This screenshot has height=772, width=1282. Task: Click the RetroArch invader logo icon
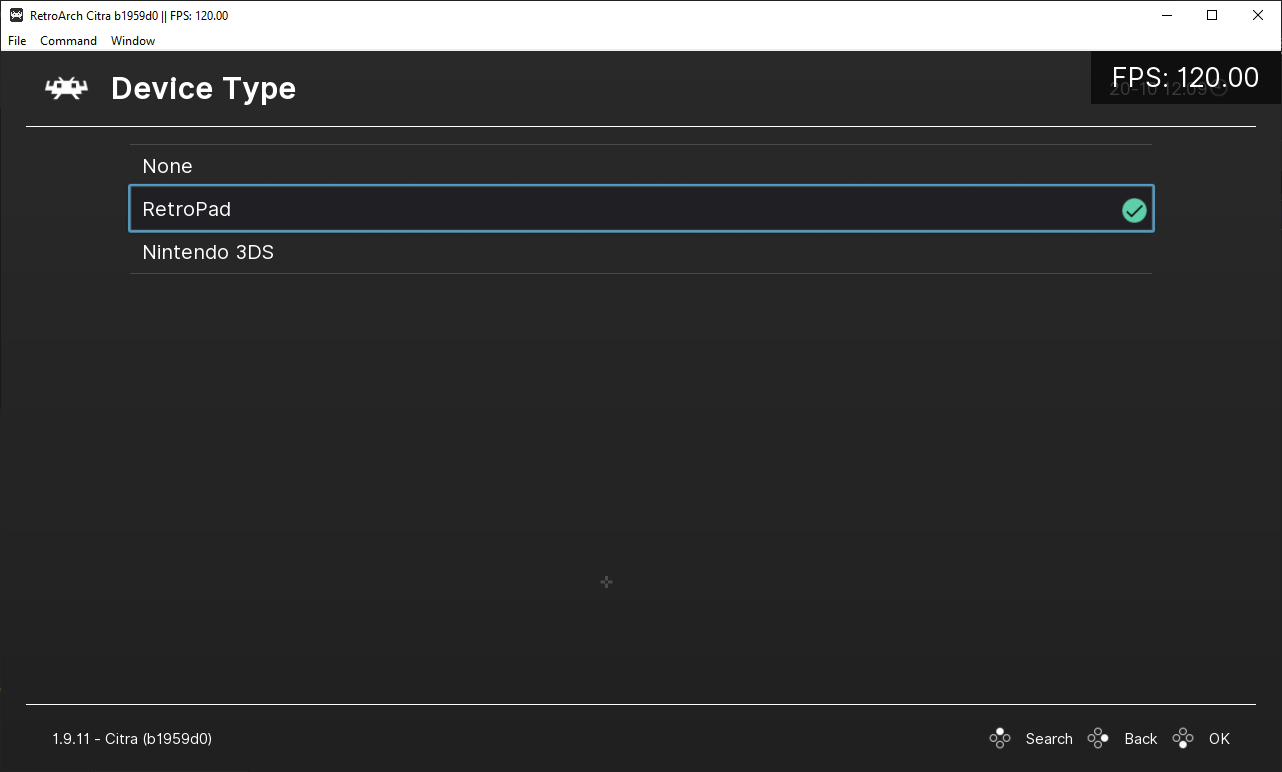(66, 88)
